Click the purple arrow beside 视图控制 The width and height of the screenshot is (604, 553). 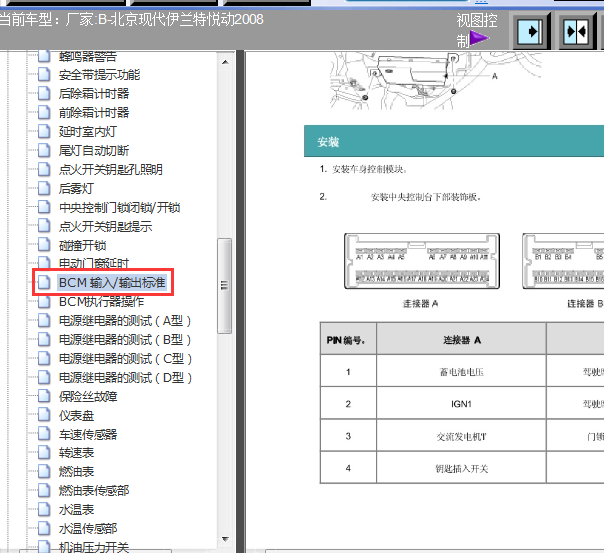pos(479,39)
